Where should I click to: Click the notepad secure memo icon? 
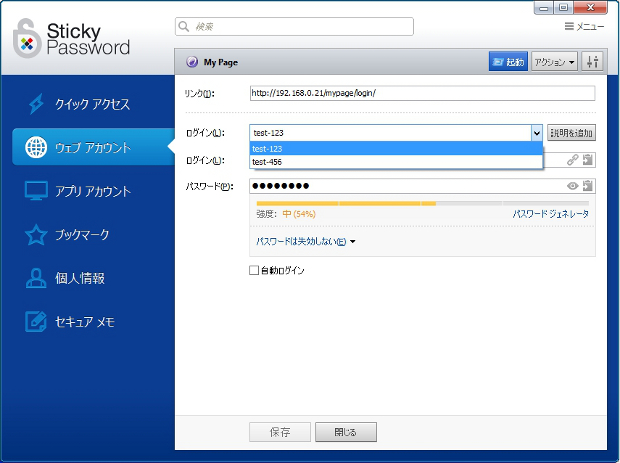(36, 321)
